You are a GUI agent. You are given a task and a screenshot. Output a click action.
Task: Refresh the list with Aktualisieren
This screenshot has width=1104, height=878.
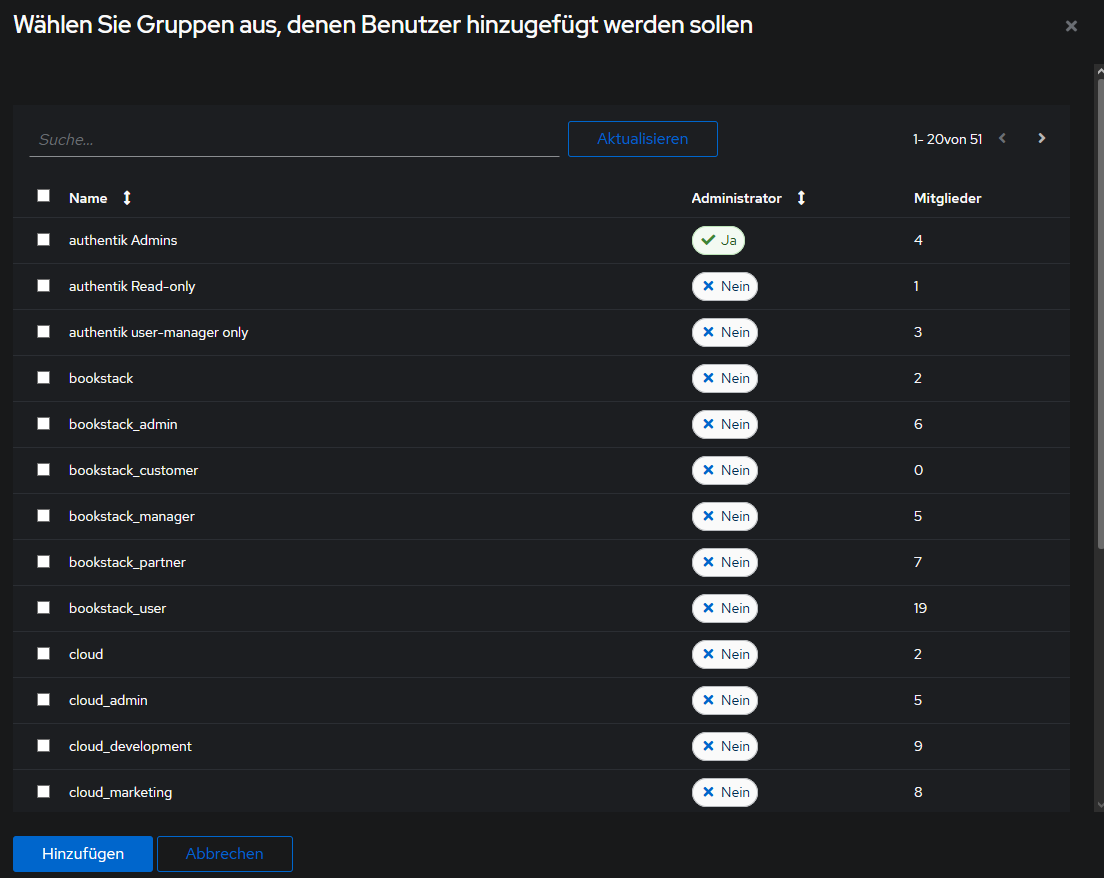tap(642, 139)
